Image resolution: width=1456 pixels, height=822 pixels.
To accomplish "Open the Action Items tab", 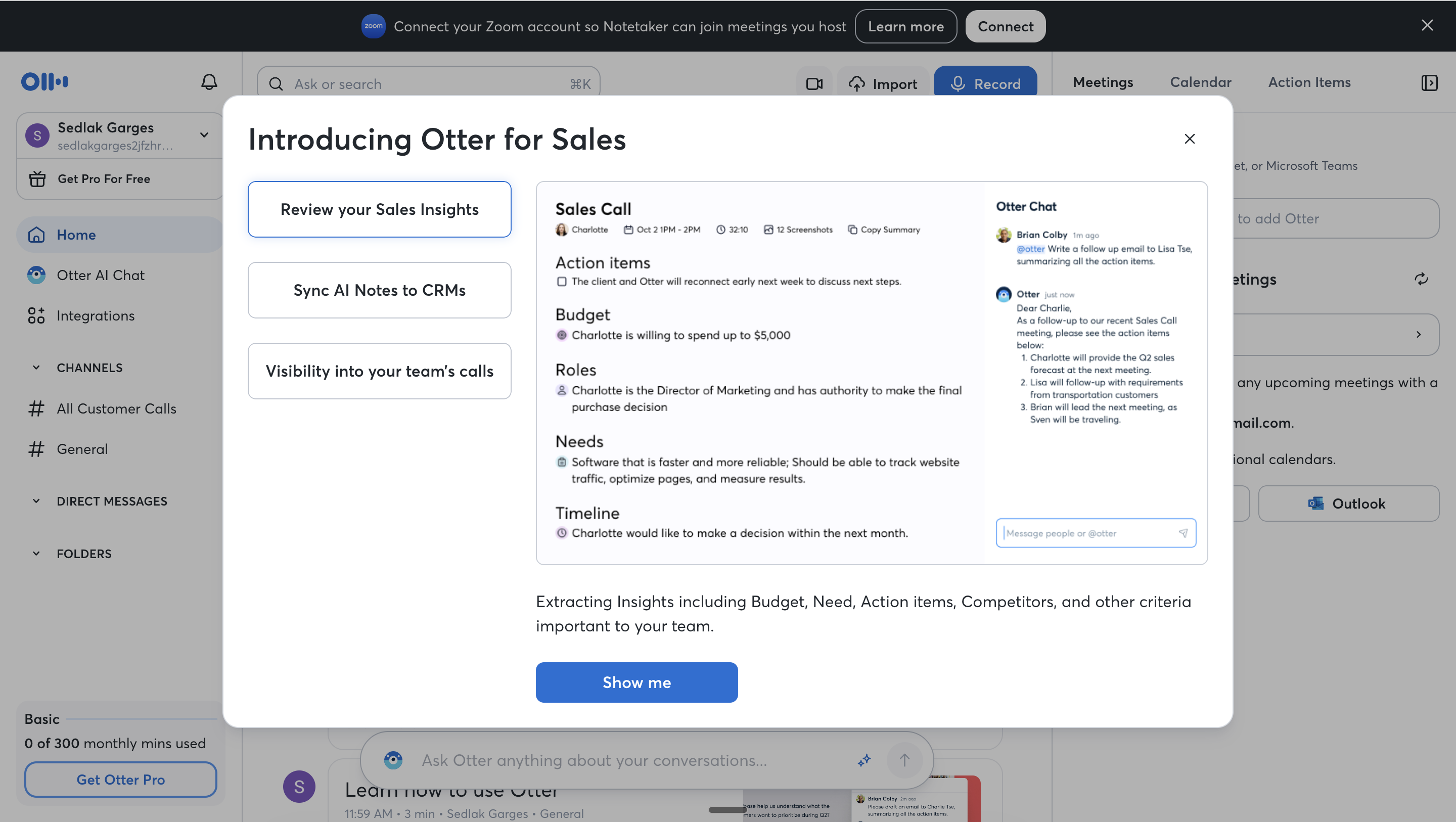I will 1309,82.
